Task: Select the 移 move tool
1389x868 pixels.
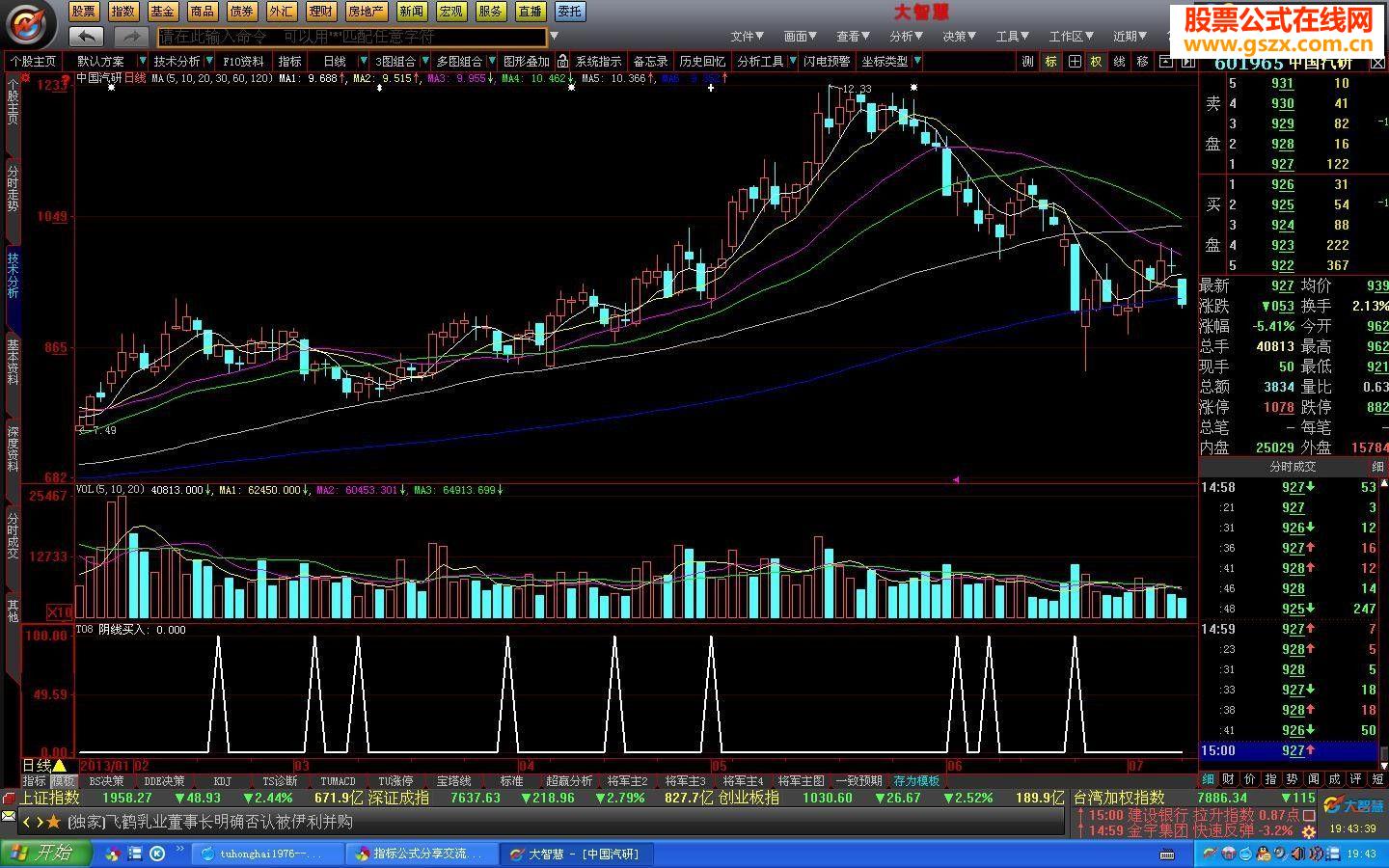Action: tap(1142, 61)
